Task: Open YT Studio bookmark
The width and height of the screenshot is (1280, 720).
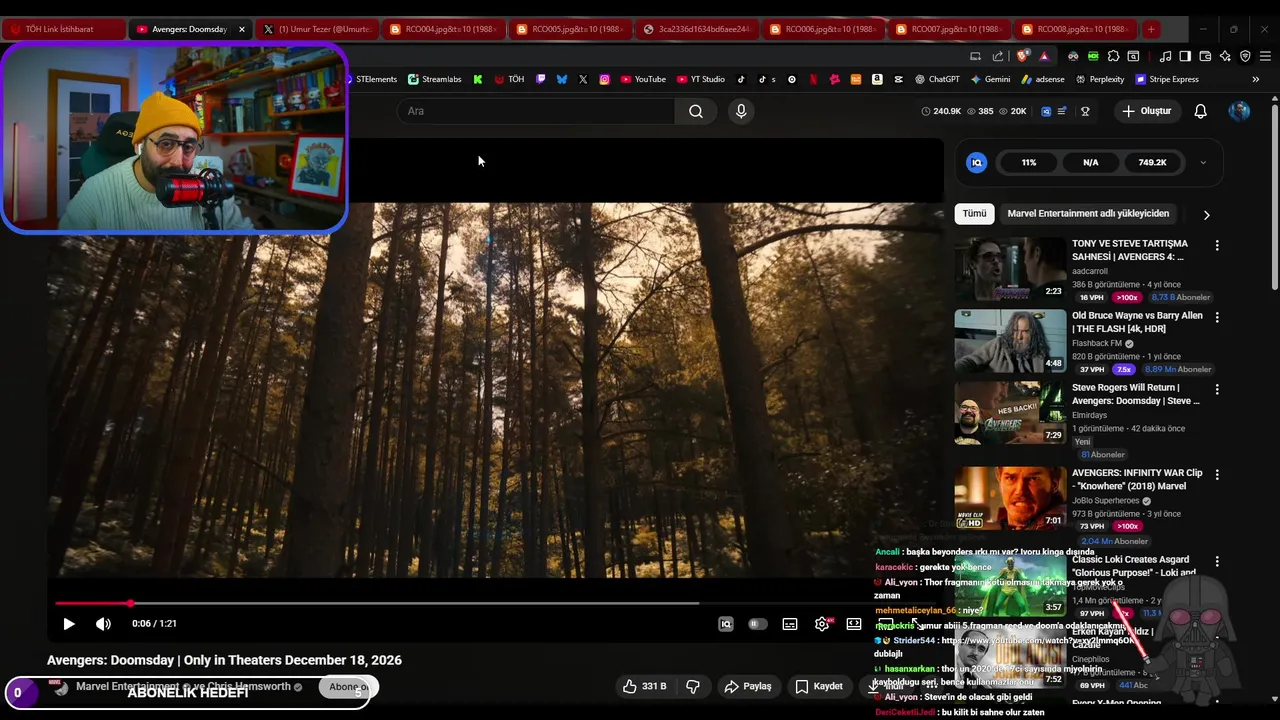Action: pos(701,79)
